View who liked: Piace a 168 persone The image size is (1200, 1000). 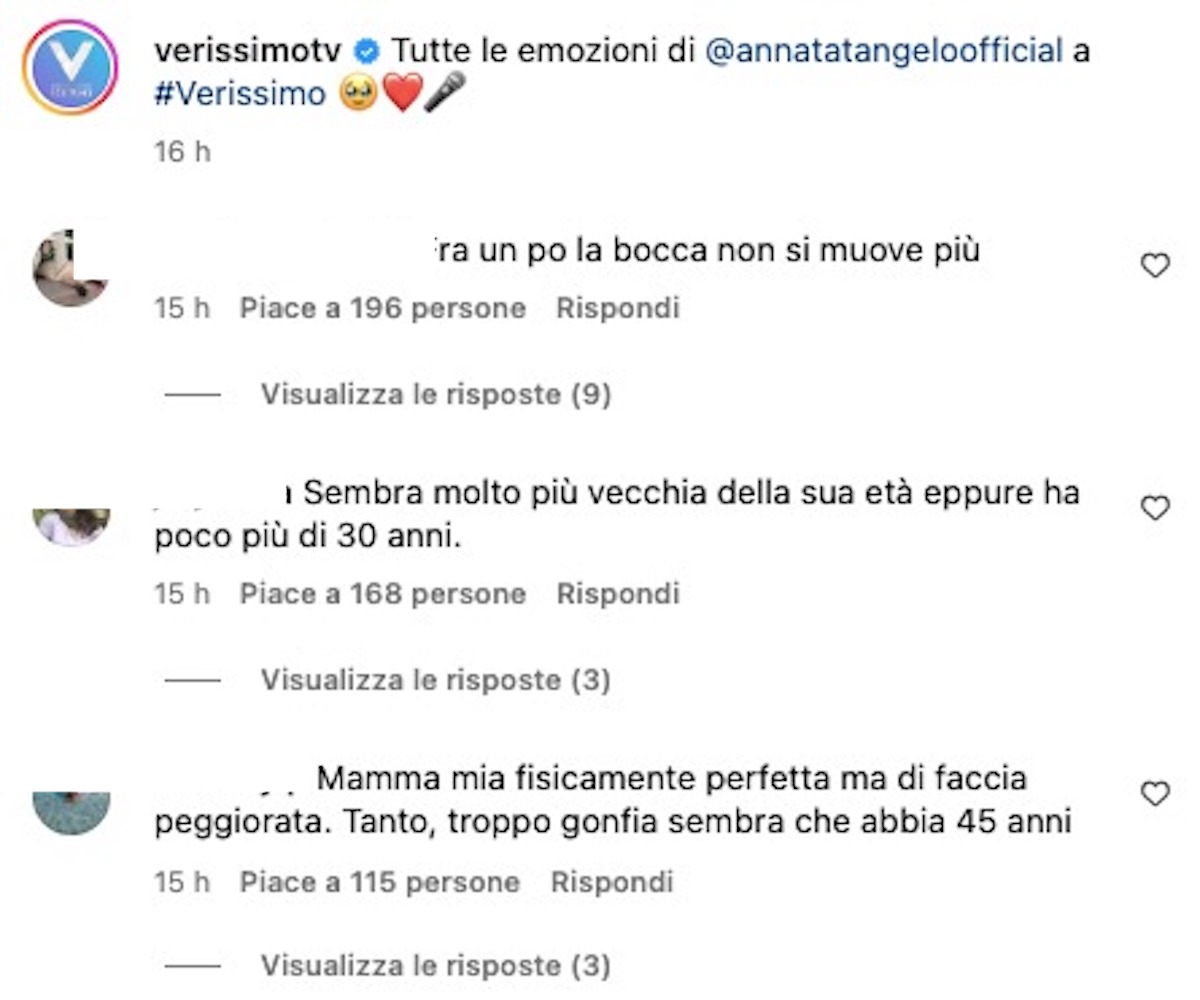click(x=382, y=594)
